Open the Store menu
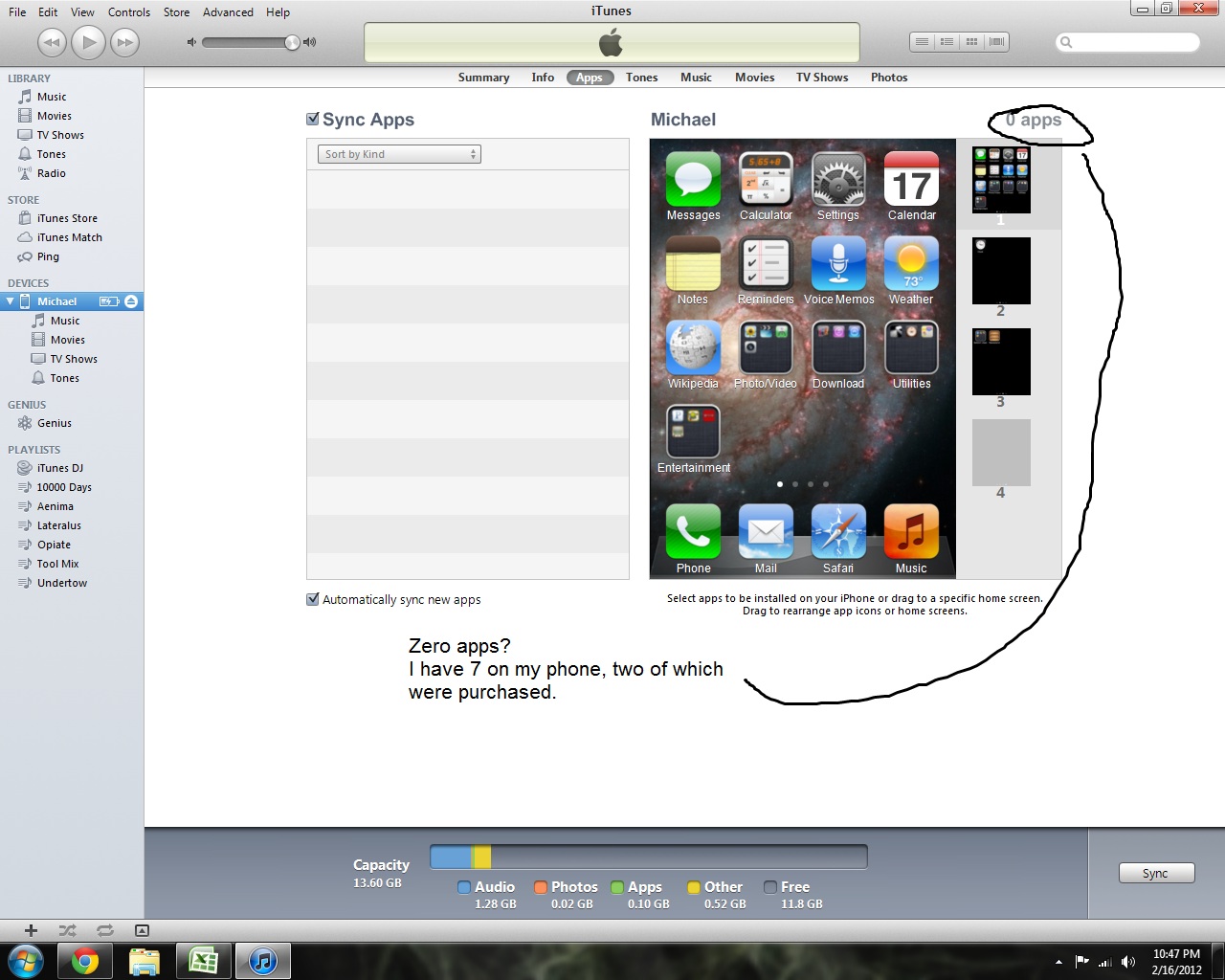This screenshot has height=980, width=1225. [176, 12]
